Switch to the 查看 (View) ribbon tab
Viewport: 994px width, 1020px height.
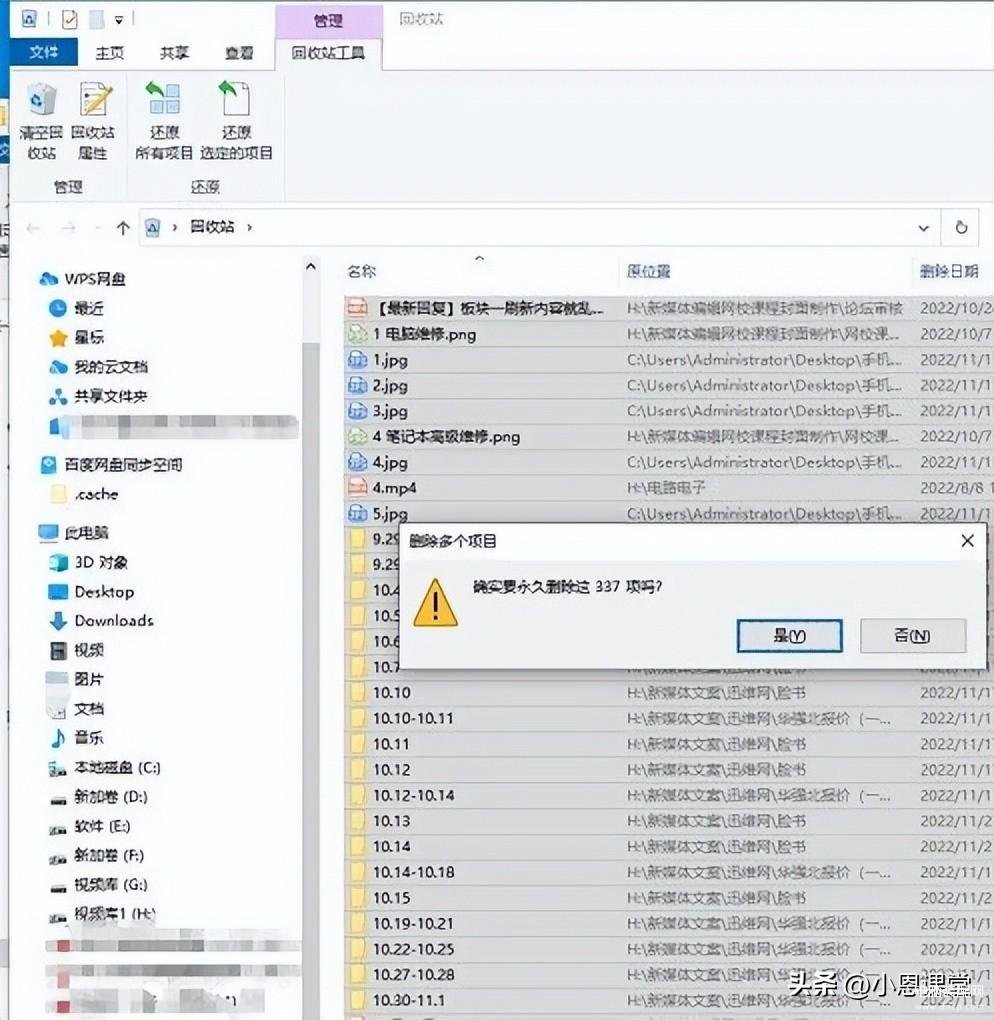239,53
